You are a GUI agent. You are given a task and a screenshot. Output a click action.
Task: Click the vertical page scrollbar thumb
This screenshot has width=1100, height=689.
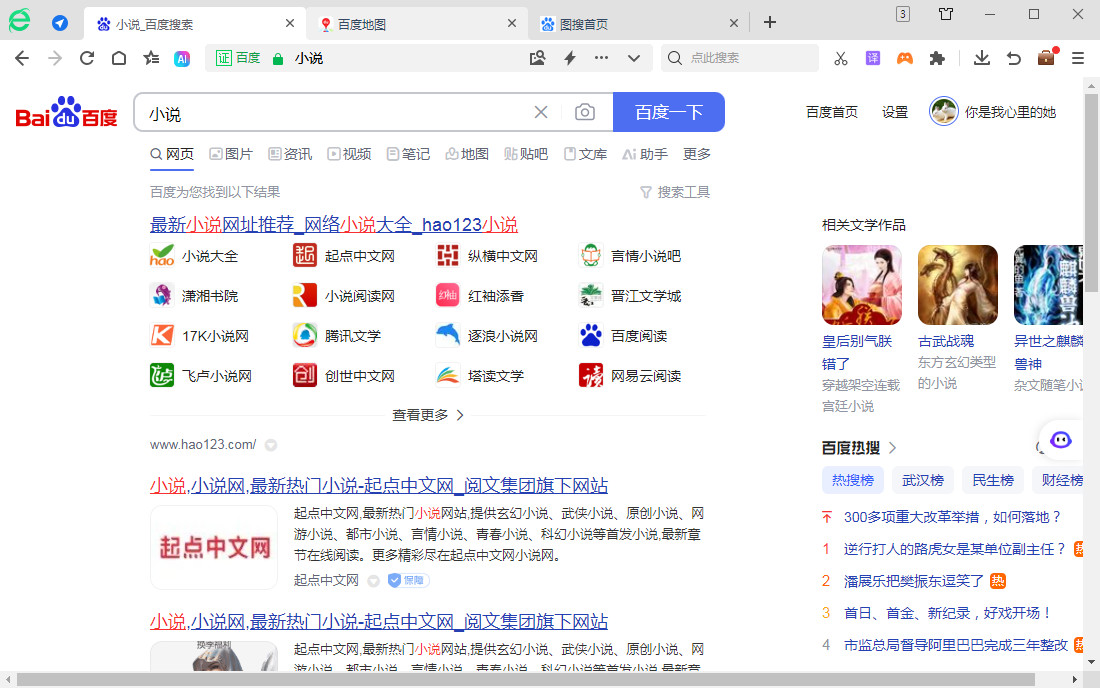1091,193
